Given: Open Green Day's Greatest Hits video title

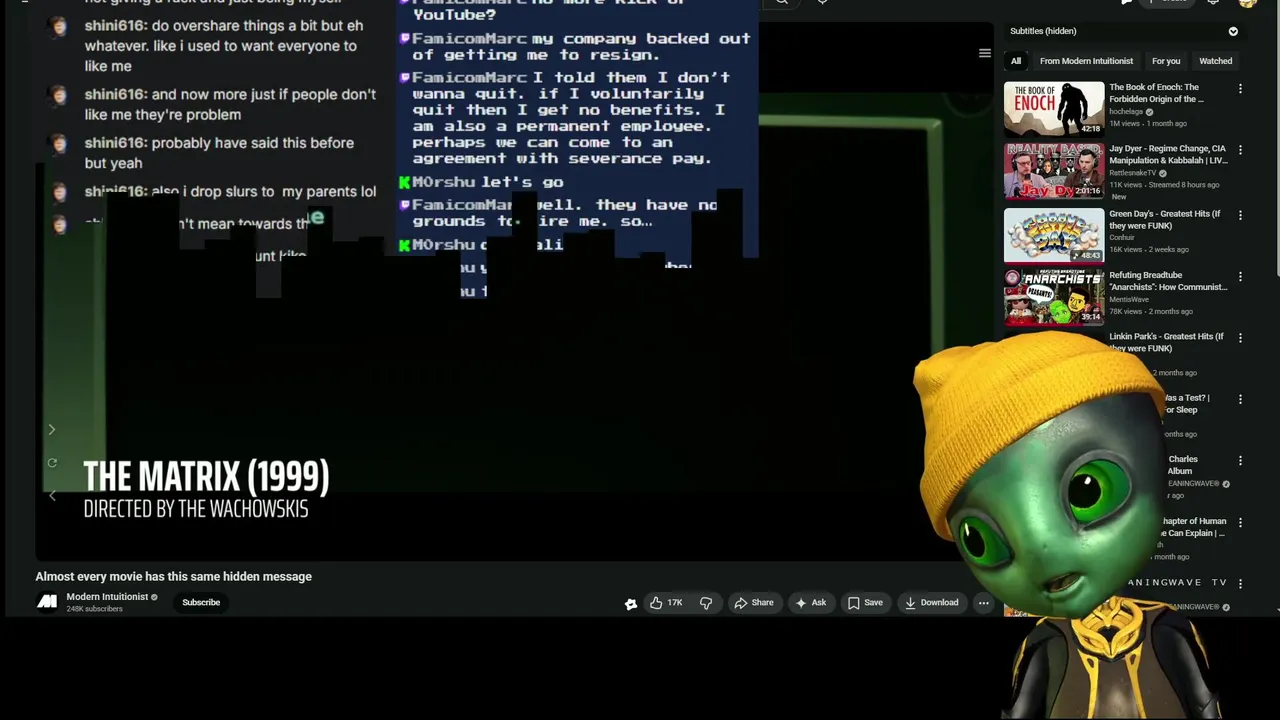Looking at the screenshot, I should 1165,219.
